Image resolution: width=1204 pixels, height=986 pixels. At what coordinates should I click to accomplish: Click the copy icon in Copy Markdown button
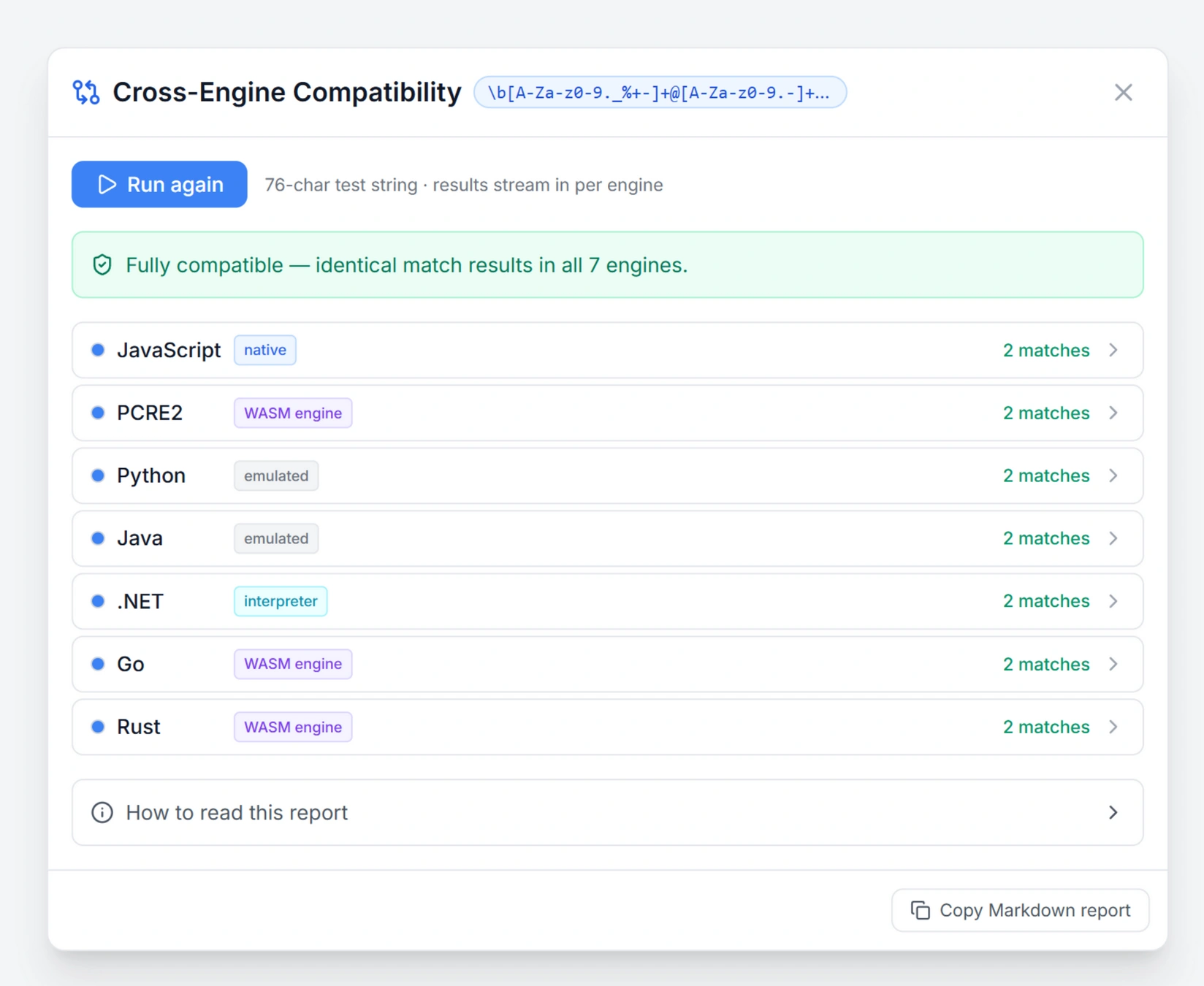pos(921,910)
